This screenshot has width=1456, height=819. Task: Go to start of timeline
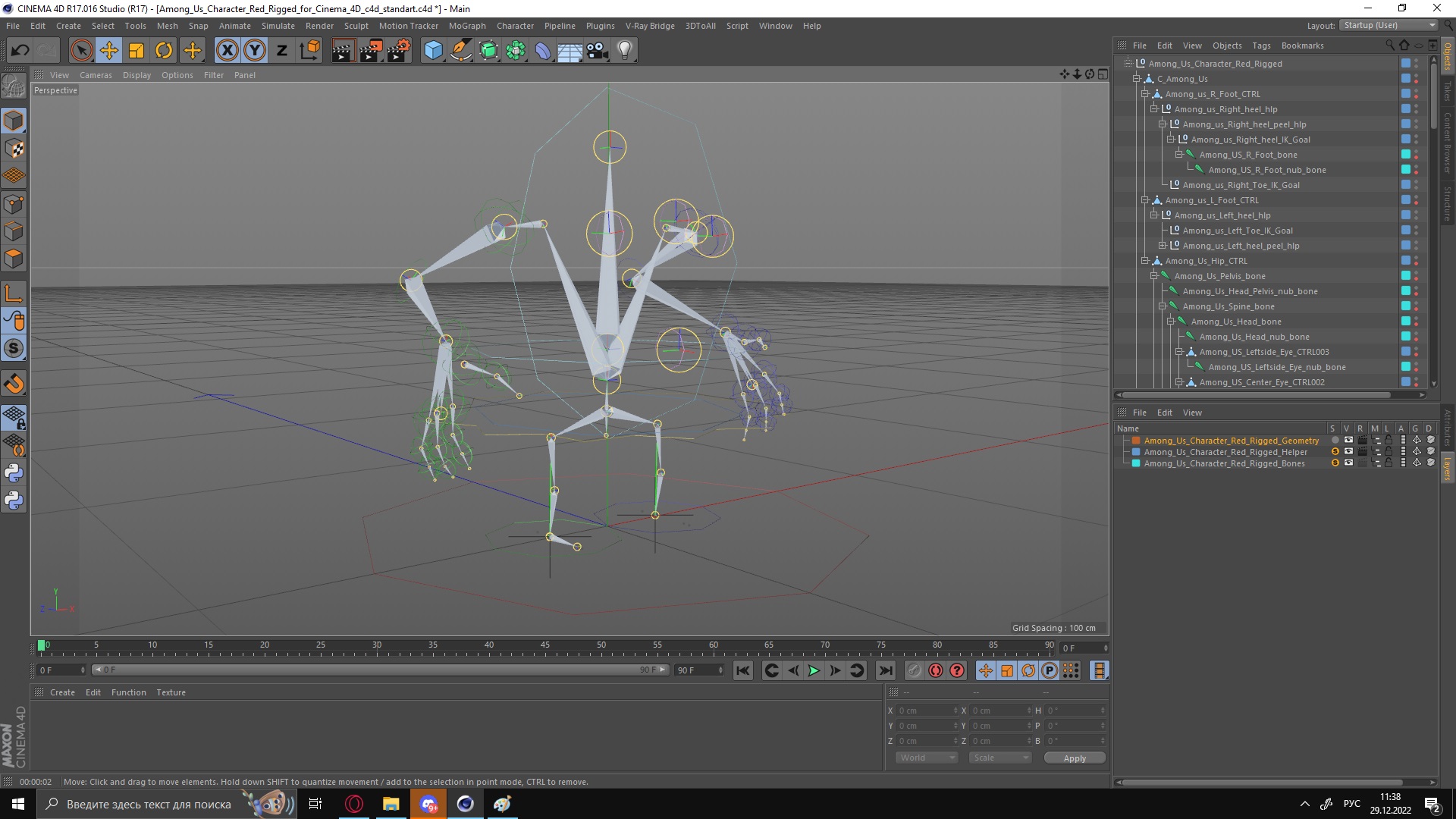point(743,670)
